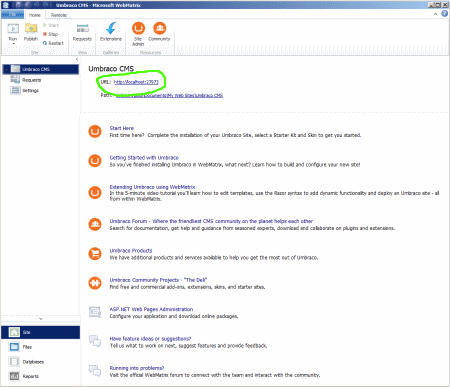
Task: Open the Run dropdown arrow
Action: (13, 44)
